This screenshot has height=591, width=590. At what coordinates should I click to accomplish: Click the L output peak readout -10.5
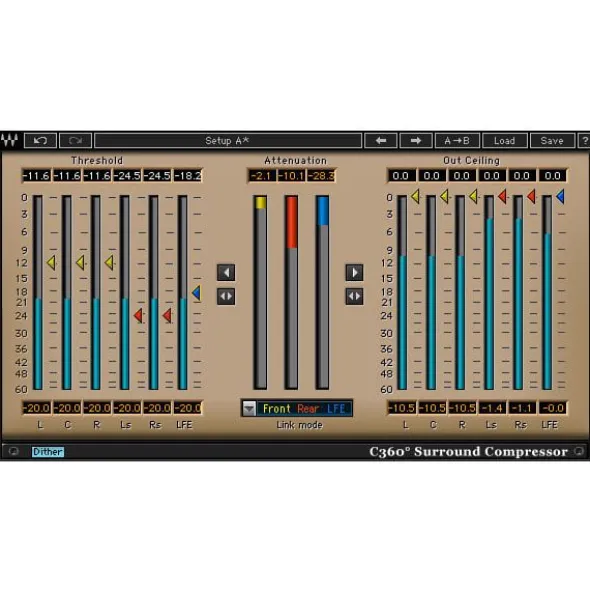(x=402, y=408)
